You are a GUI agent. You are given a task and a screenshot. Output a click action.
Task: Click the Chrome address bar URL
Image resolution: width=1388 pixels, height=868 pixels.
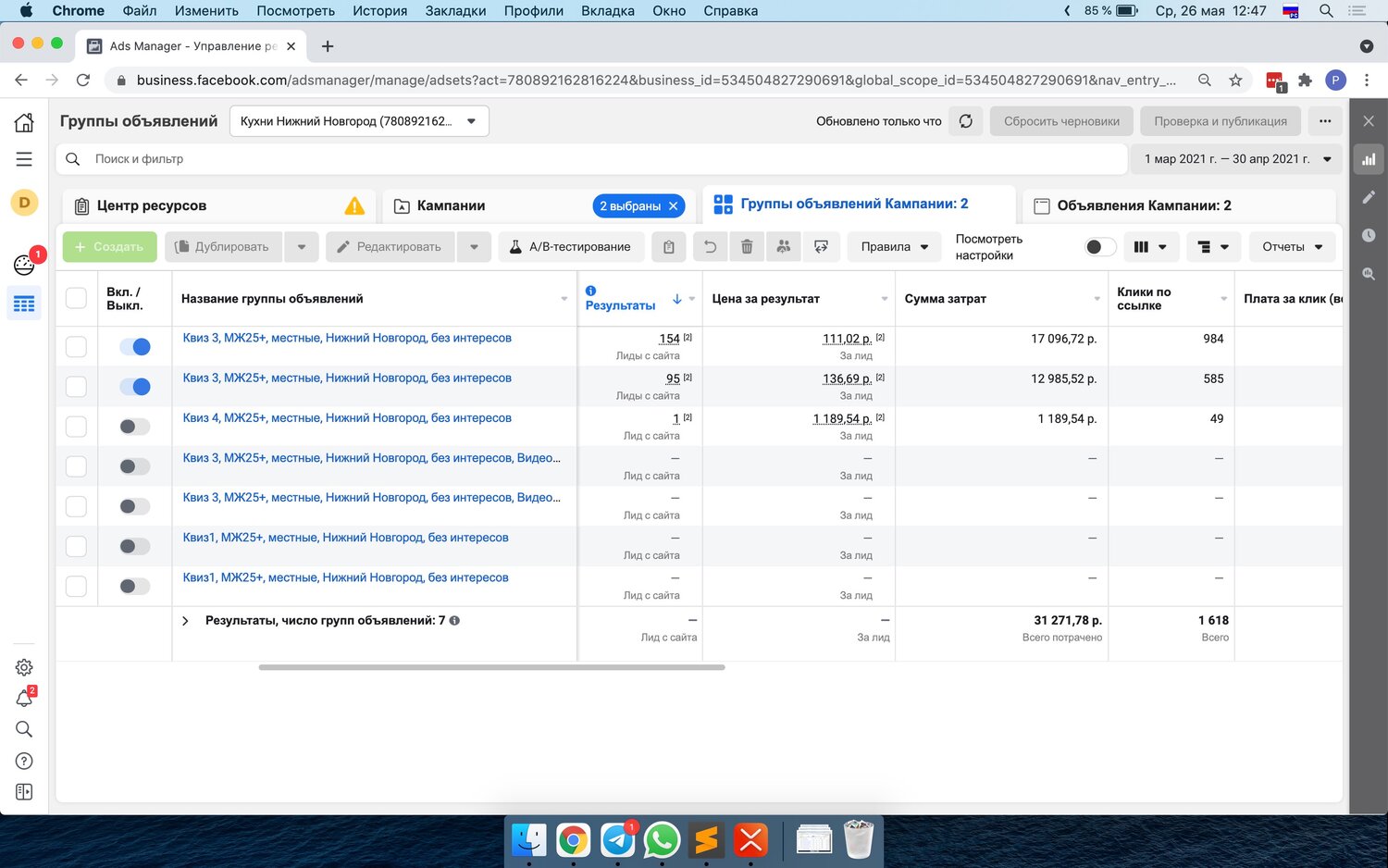pos(656,81)
